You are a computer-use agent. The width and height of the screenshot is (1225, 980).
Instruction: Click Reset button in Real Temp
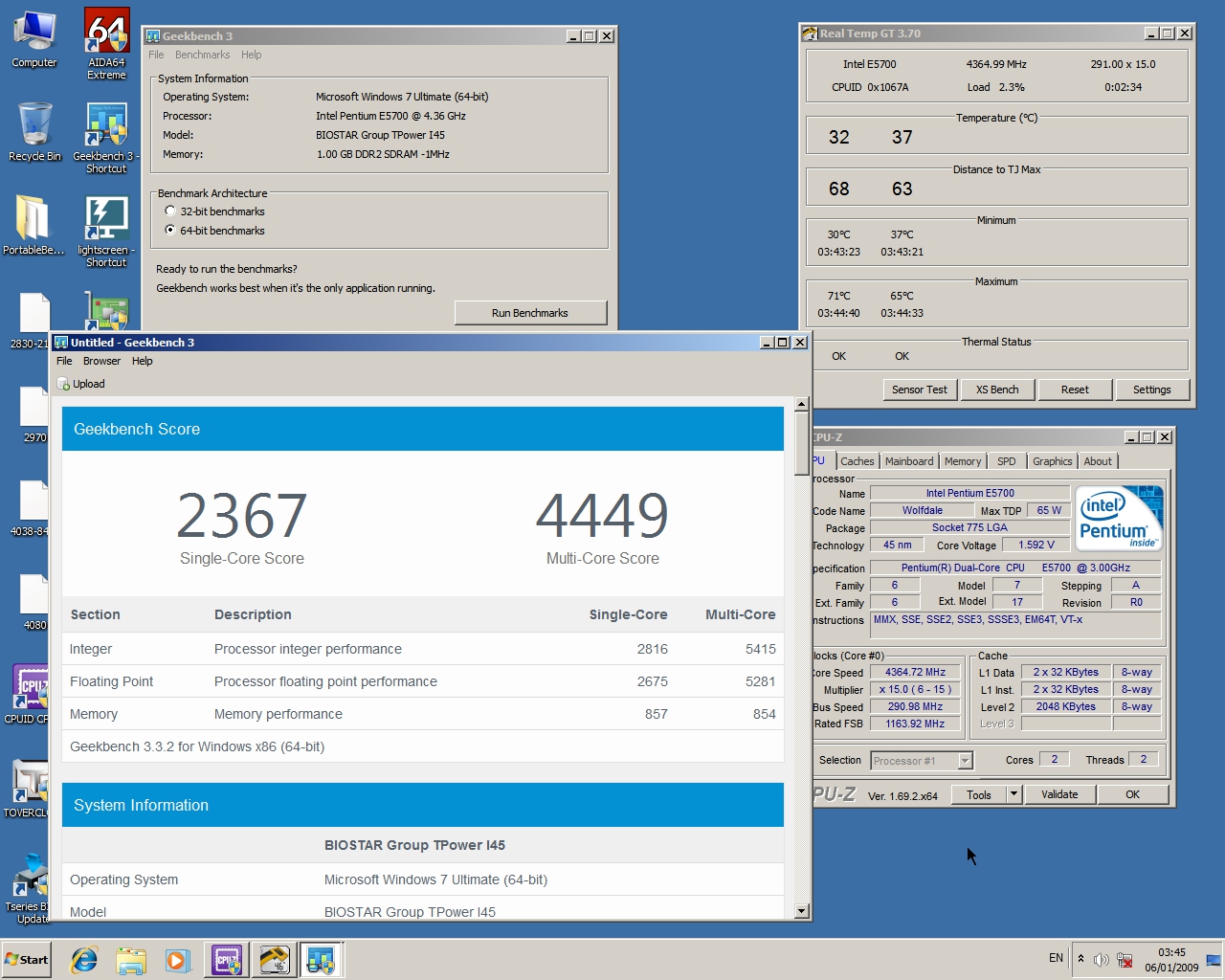(1075, 390)
